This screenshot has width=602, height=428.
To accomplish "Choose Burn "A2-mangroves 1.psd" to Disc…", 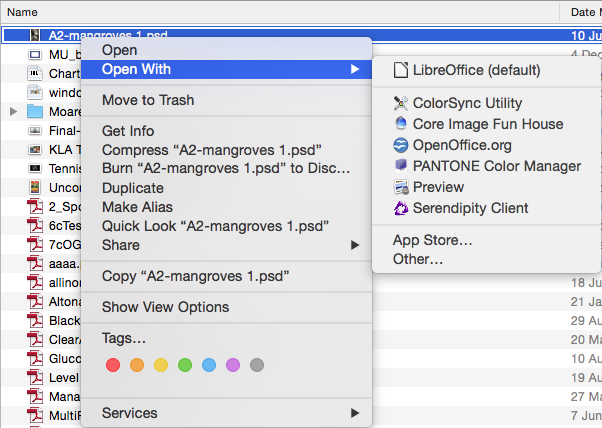I will tap(227, 169).
